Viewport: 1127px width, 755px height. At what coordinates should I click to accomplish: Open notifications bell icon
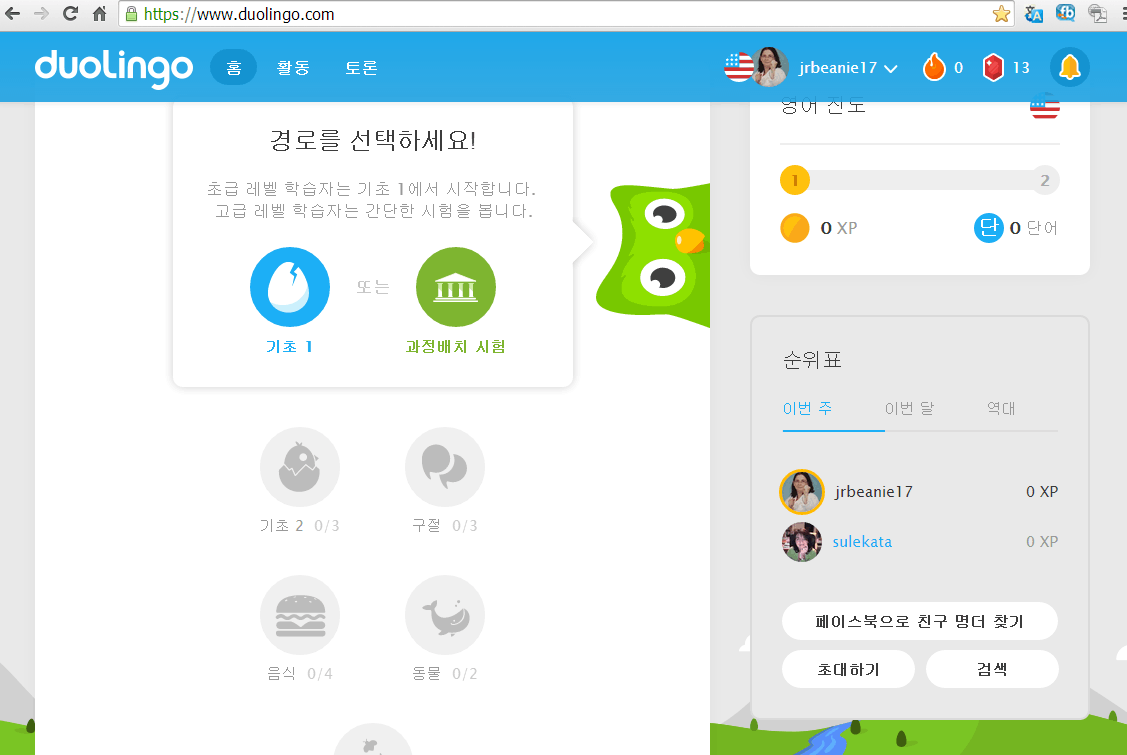[x=1070, y=68]
